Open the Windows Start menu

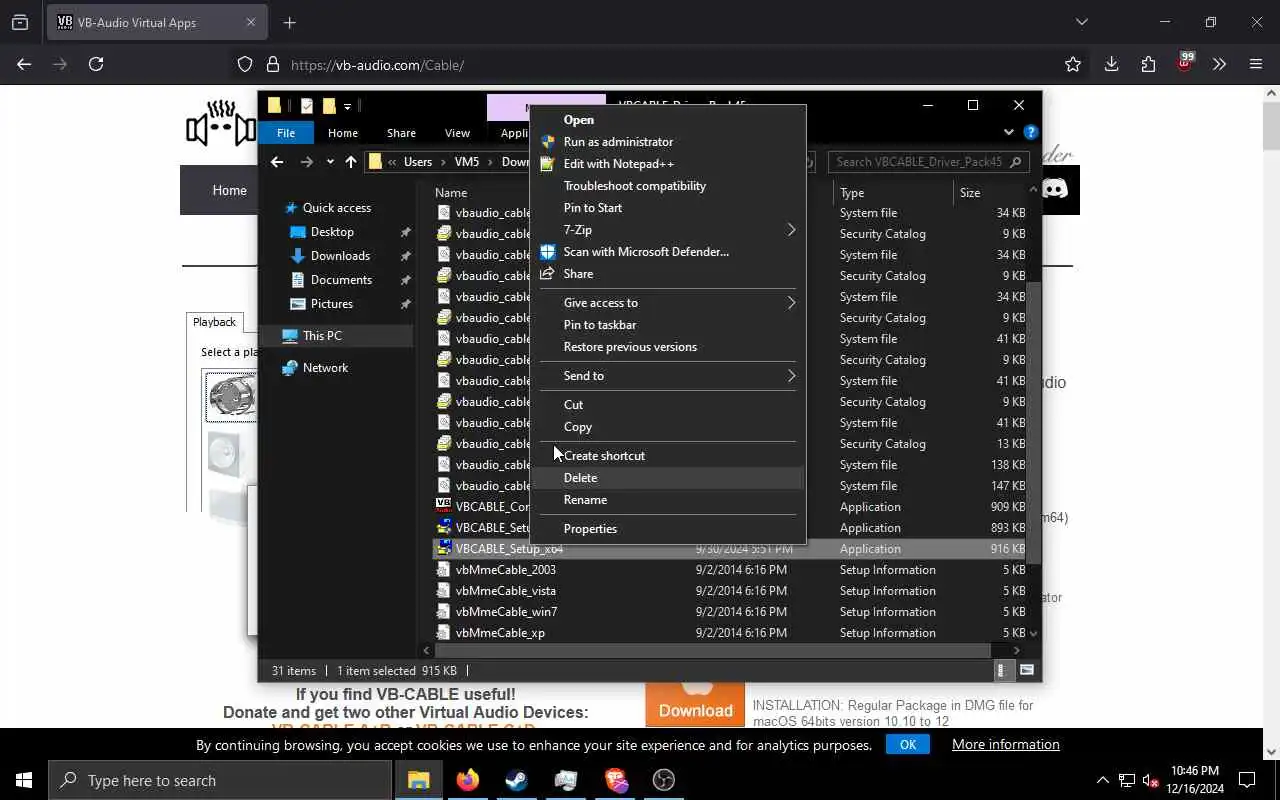(x=24, y=780)
